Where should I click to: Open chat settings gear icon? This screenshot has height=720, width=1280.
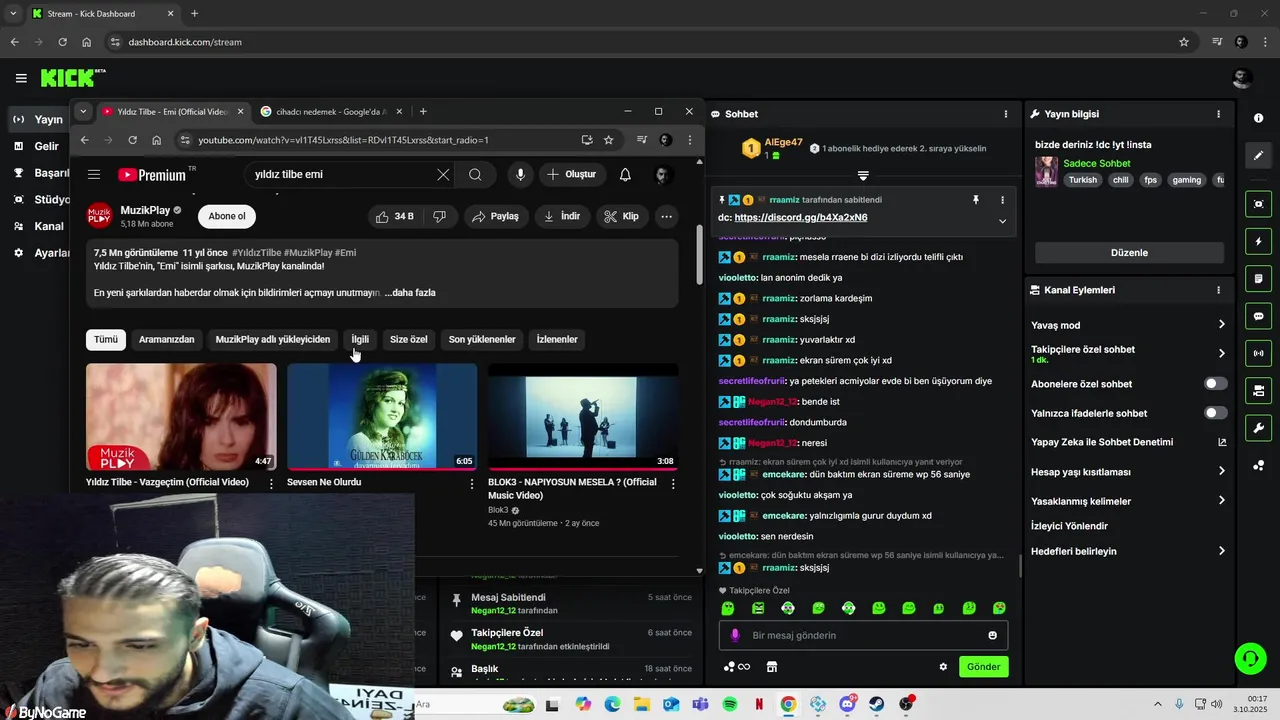[x=942, y=667]
